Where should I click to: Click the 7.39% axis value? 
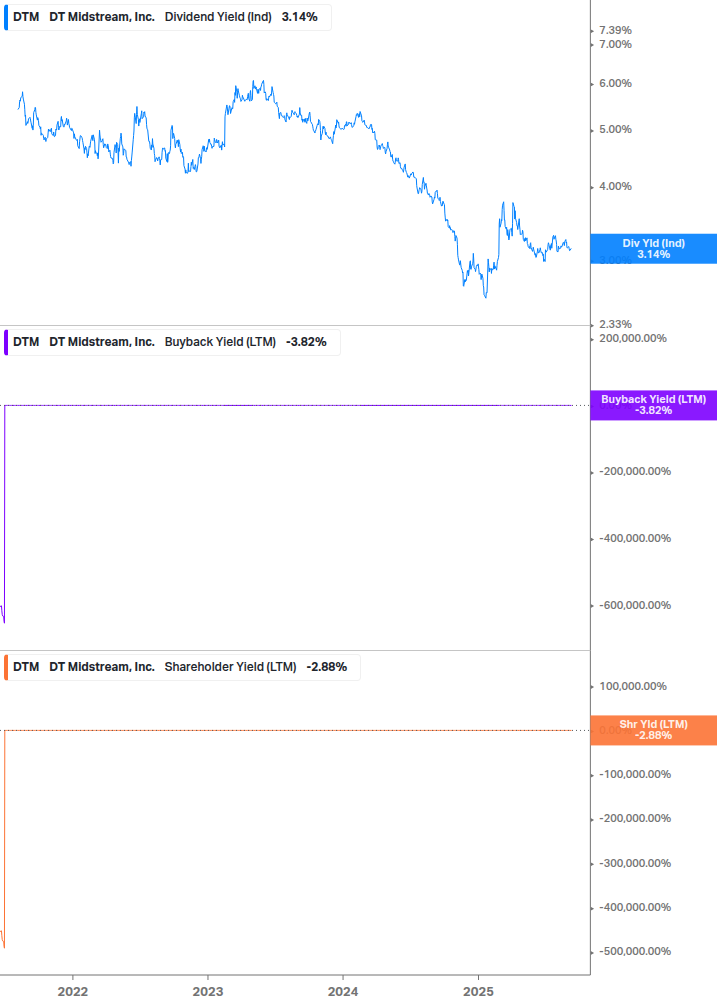pos(615,30)
